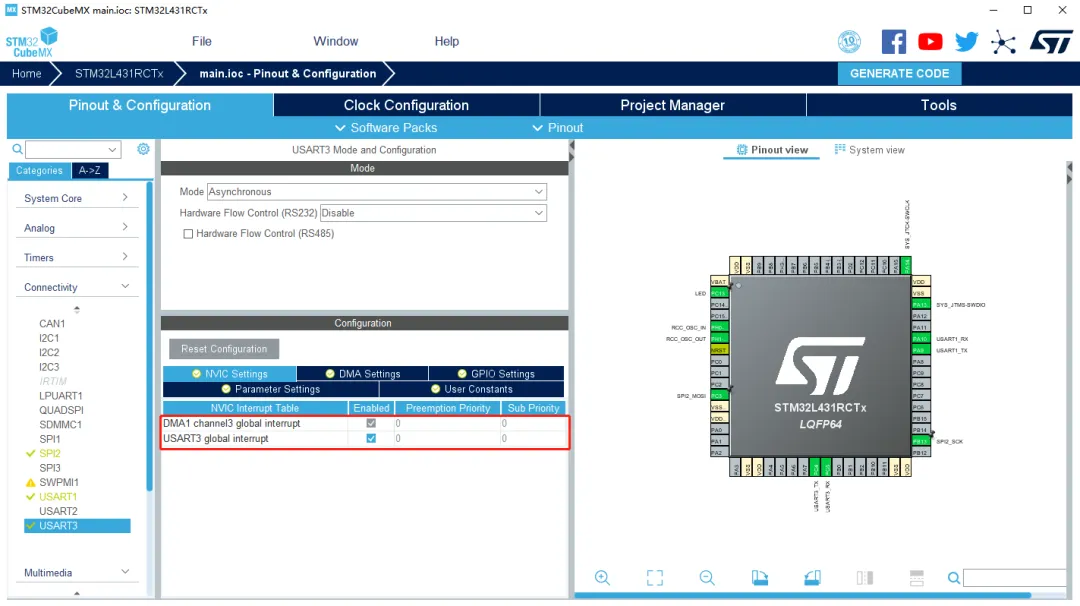This screenshot has width=1080, height=606.
Task: Expand Timers category
Action: [76, 258]
